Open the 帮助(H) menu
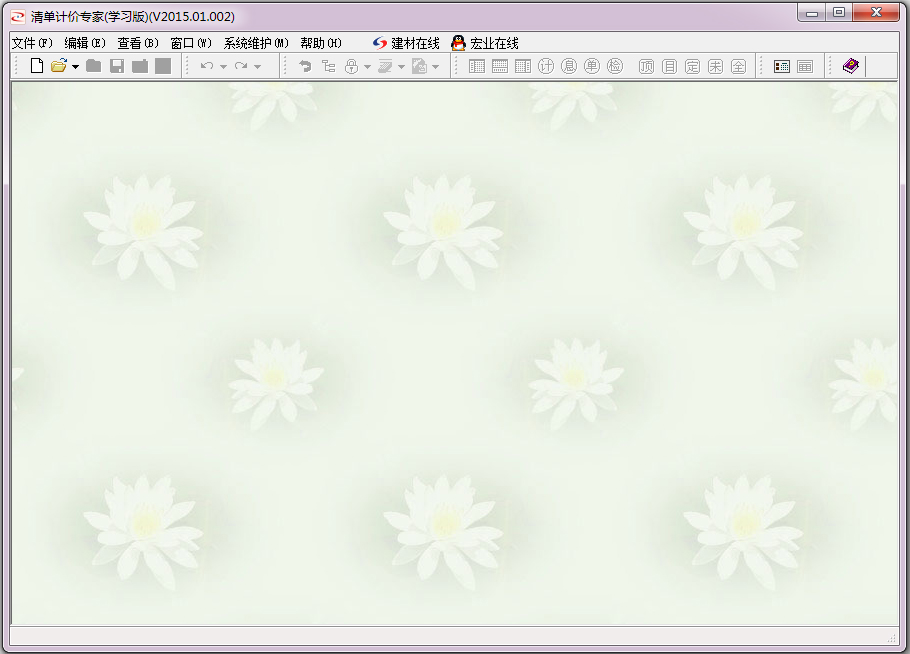Screen dimensions: 910x654 [321, 43]
